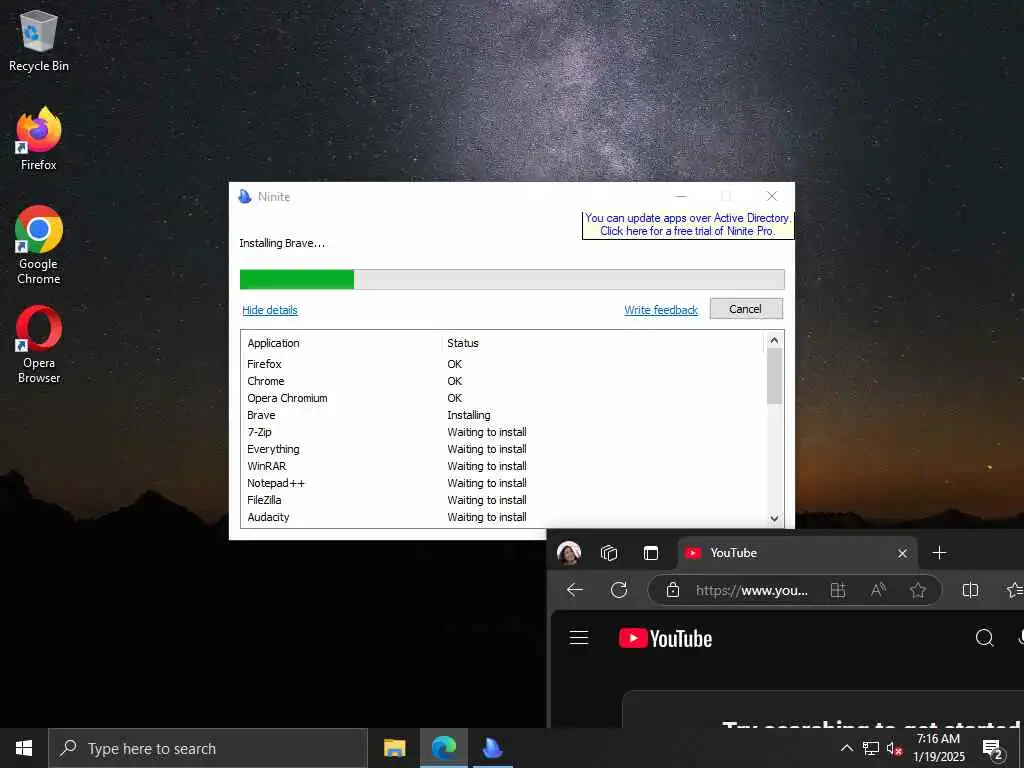Image resolution: width=1024 pixels, height=768 pixels.
Task: Switch to Microsoft Edge on the taskbar
Action: pyautogui.click(x=443, y=748)
